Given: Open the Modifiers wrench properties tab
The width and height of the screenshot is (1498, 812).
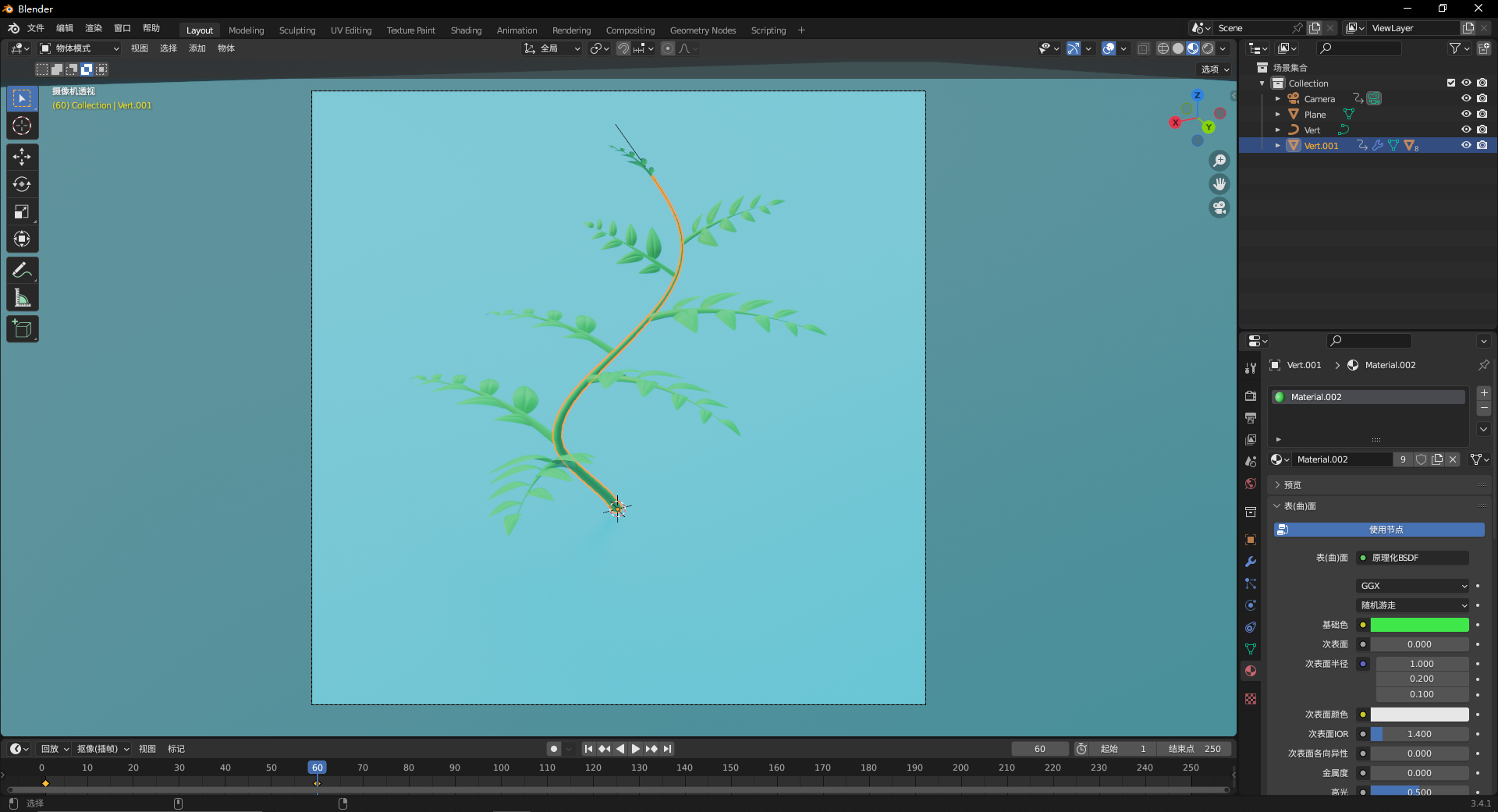Looking at the screenshot, I should (x=1251, y=562).
